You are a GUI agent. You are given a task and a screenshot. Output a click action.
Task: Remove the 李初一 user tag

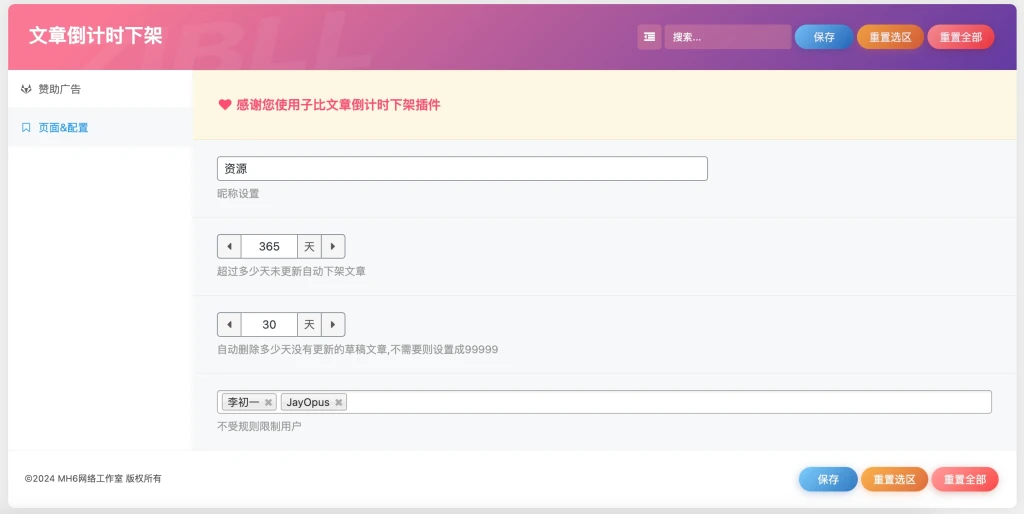268,402
